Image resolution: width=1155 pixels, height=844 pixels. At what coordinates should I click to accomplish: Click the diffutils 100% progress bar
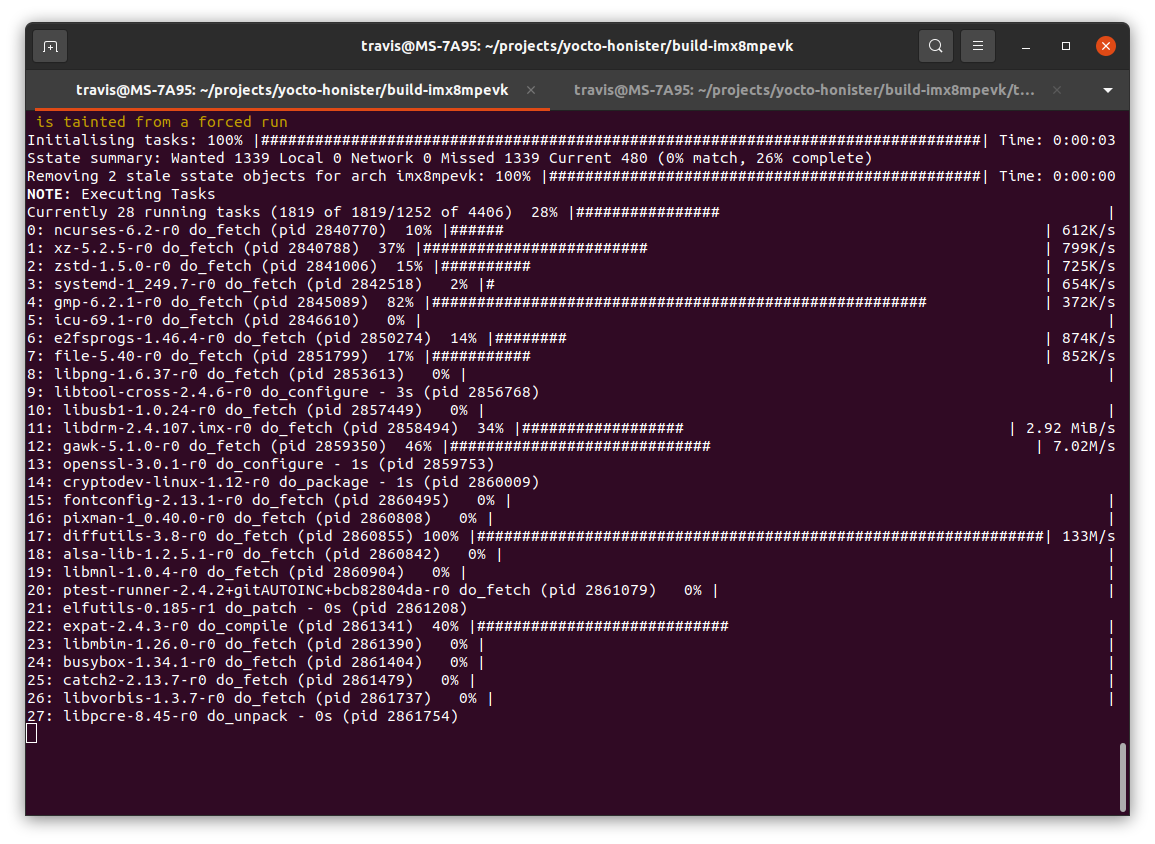(x=762, y=536)
